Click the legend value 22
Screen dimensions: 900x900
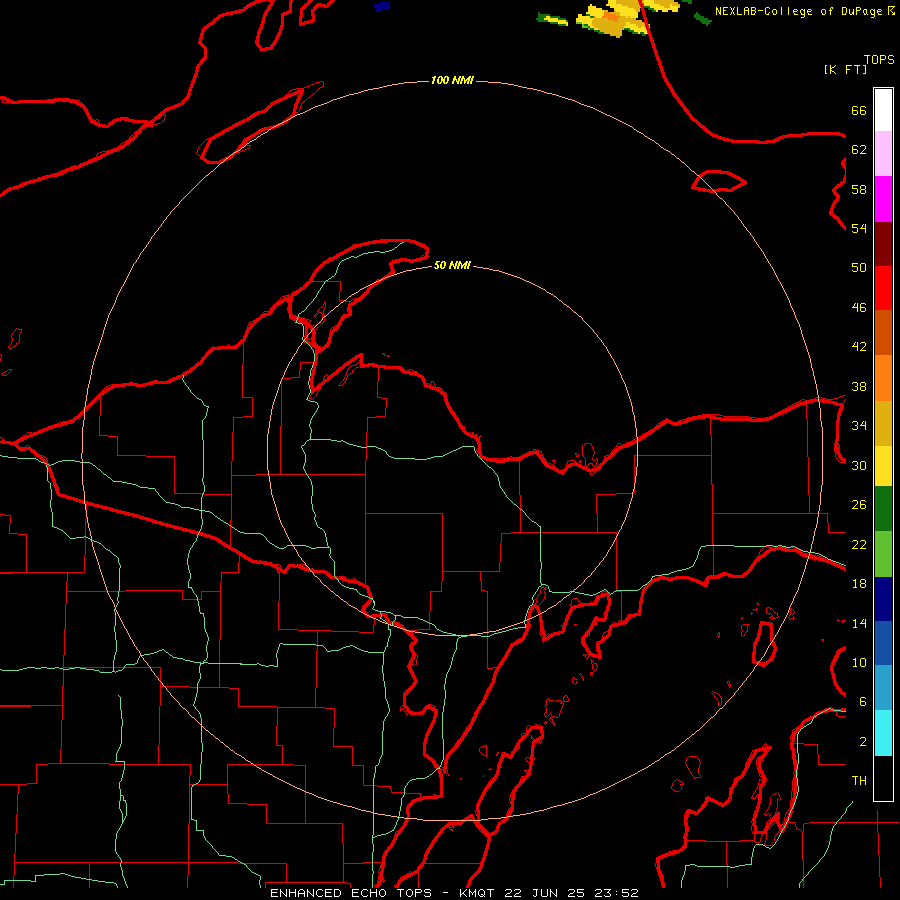[859, 545]
